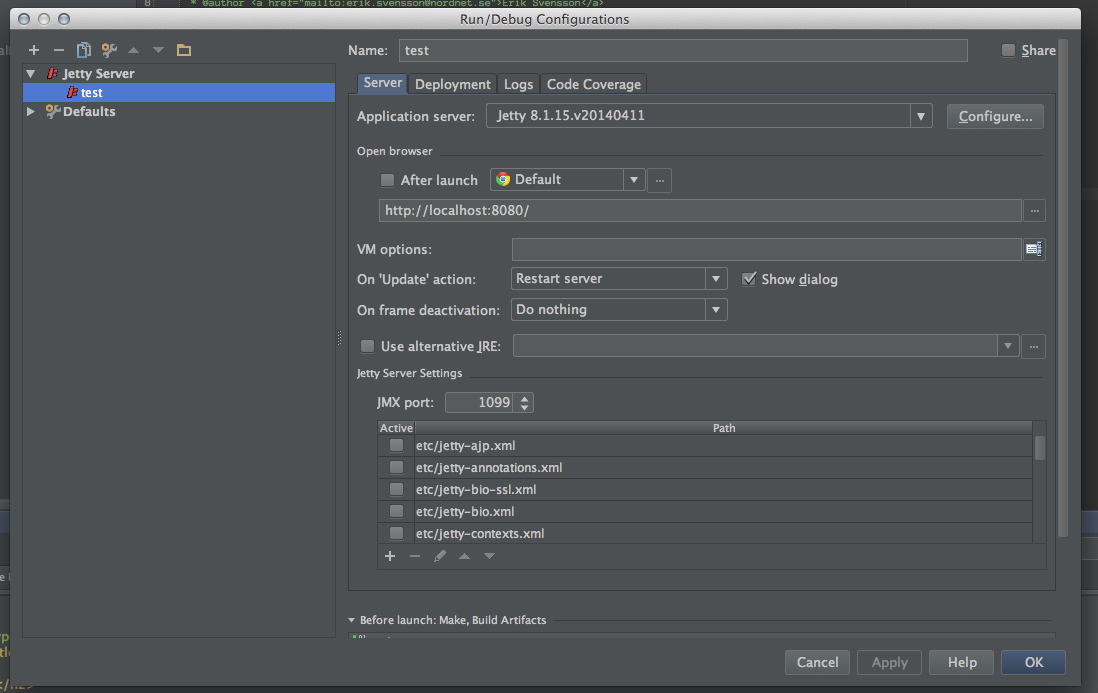Click the Cancel button
1098x693 pixels.
point(817,662)
